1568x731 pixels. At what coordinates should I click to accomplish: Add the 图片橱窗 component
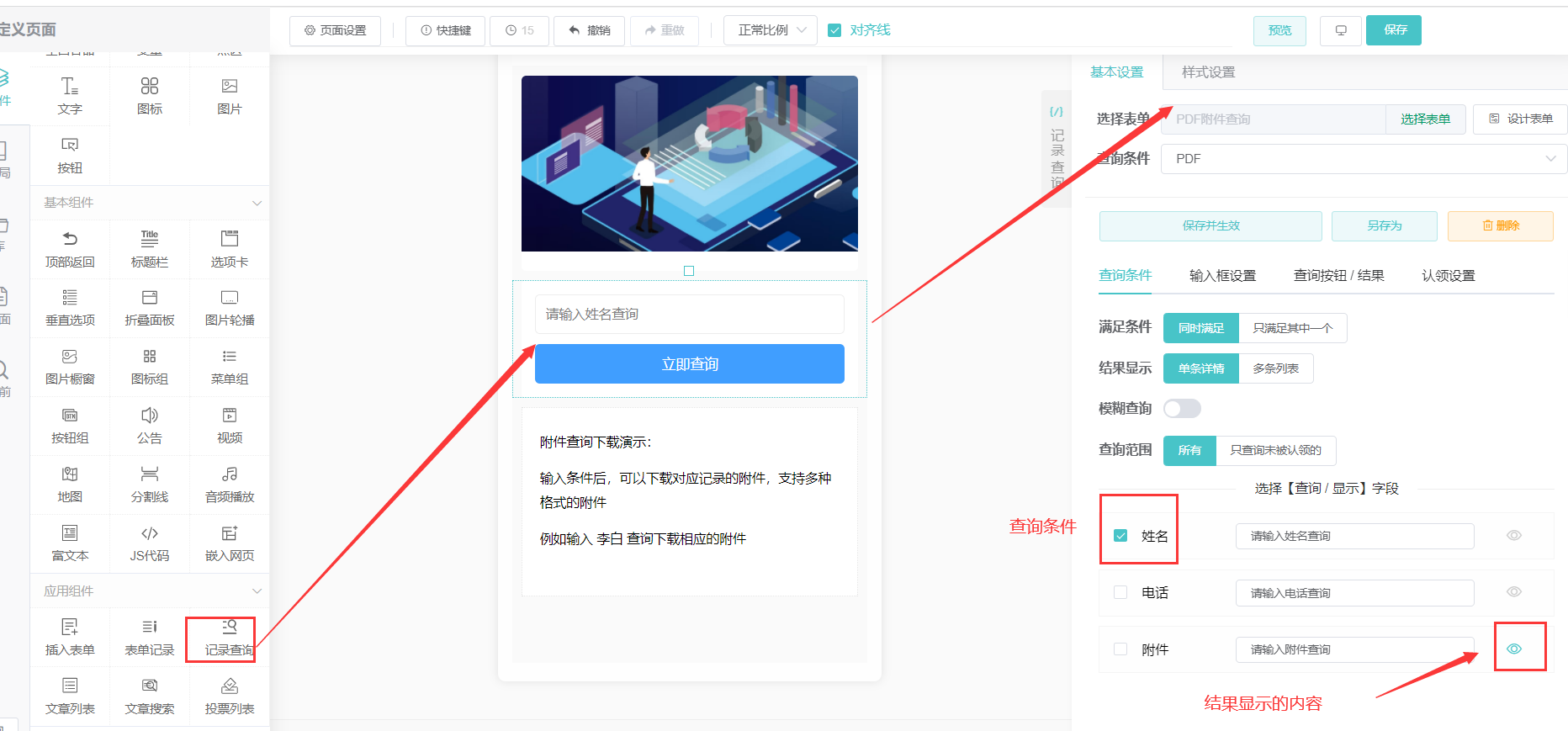click(x=70, y=367)
